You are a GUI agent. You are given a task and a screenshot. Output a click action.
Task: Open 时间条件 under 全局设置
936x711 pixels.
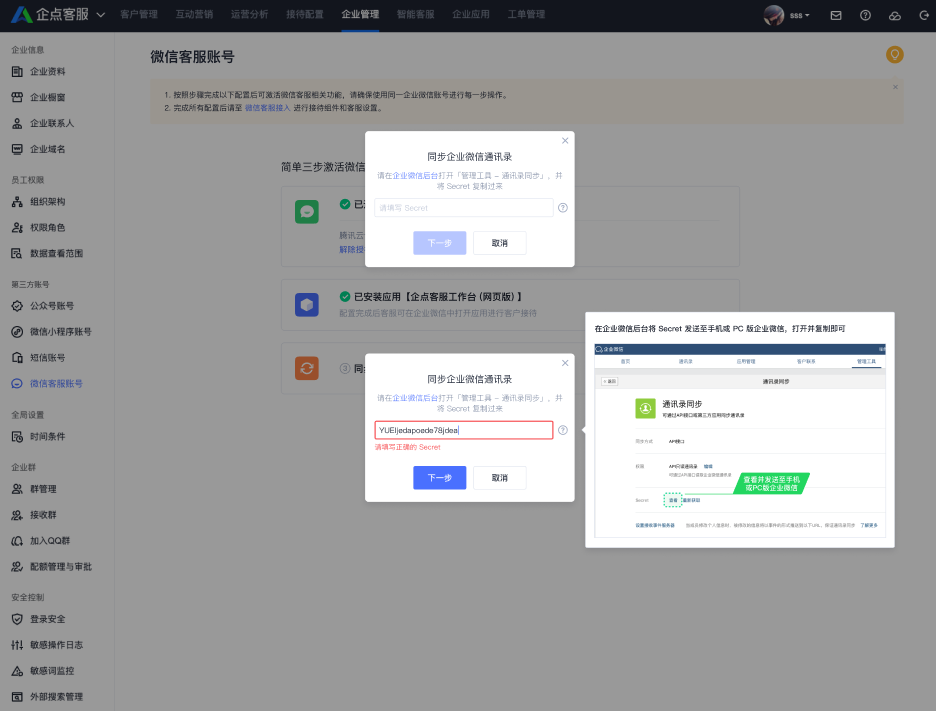(x=48, y=436)
